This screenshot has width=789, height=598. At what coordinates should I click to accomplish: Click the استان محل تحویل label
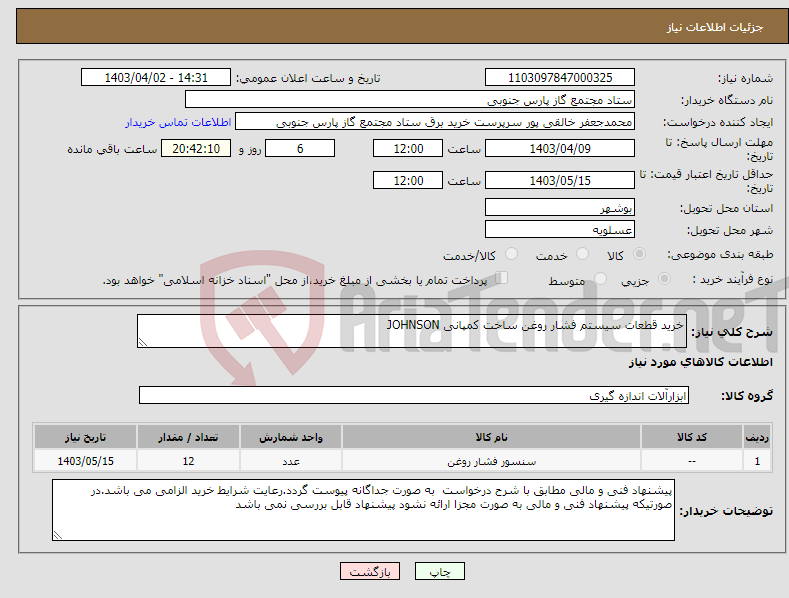(727, 208)
